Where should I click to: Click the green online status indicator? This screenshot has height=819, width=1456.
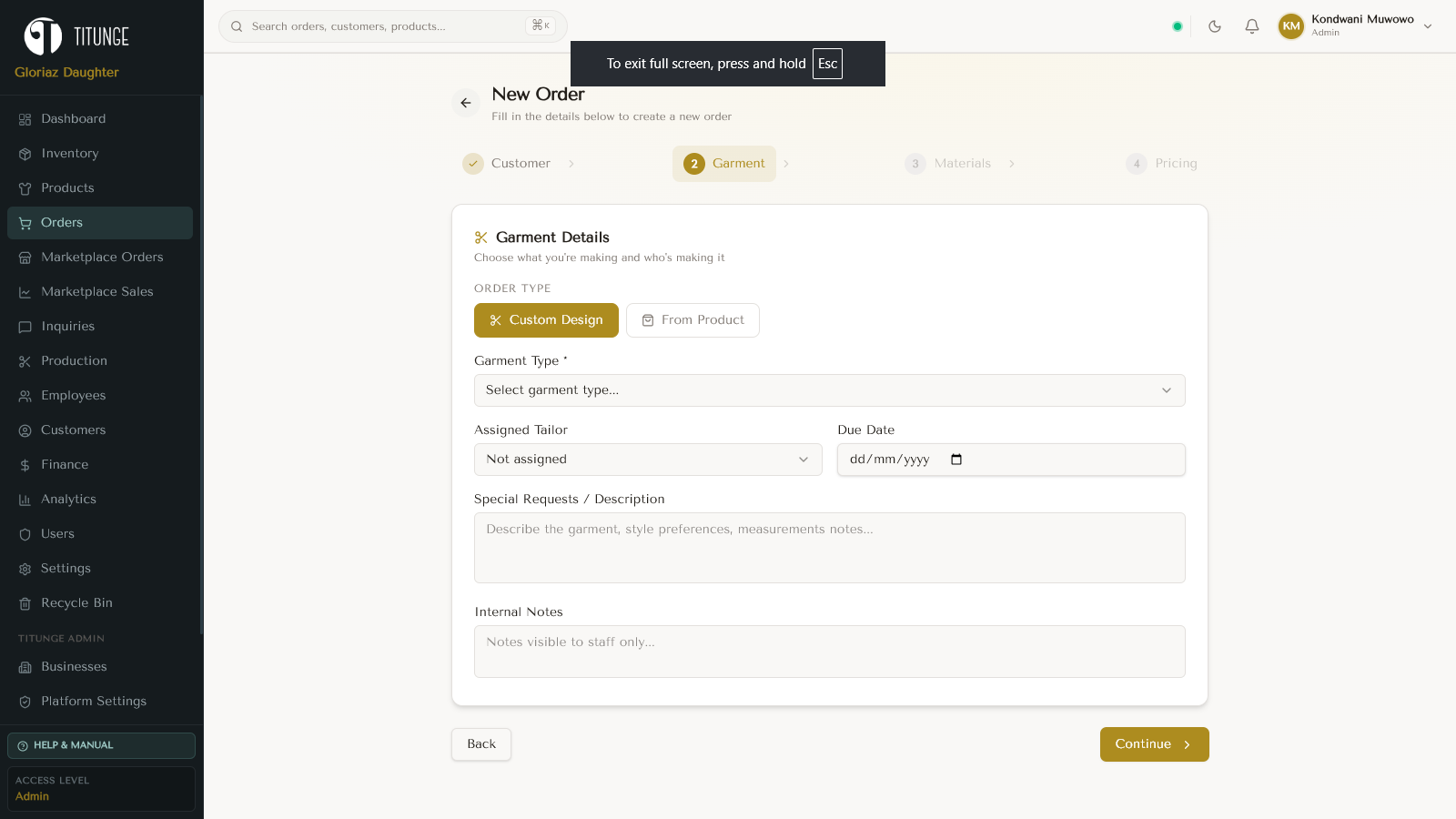tap(1178, 26)
